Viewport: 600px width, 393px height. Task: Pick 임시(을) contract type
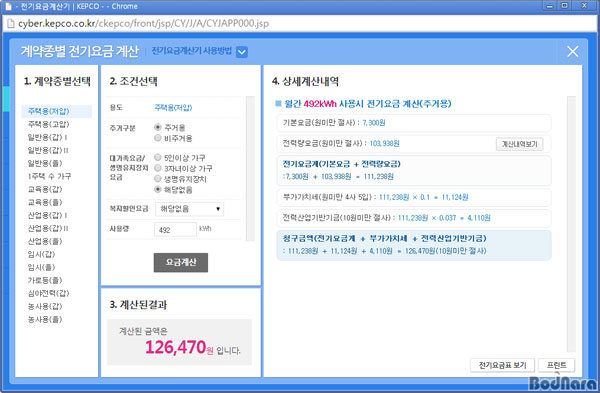41,267
